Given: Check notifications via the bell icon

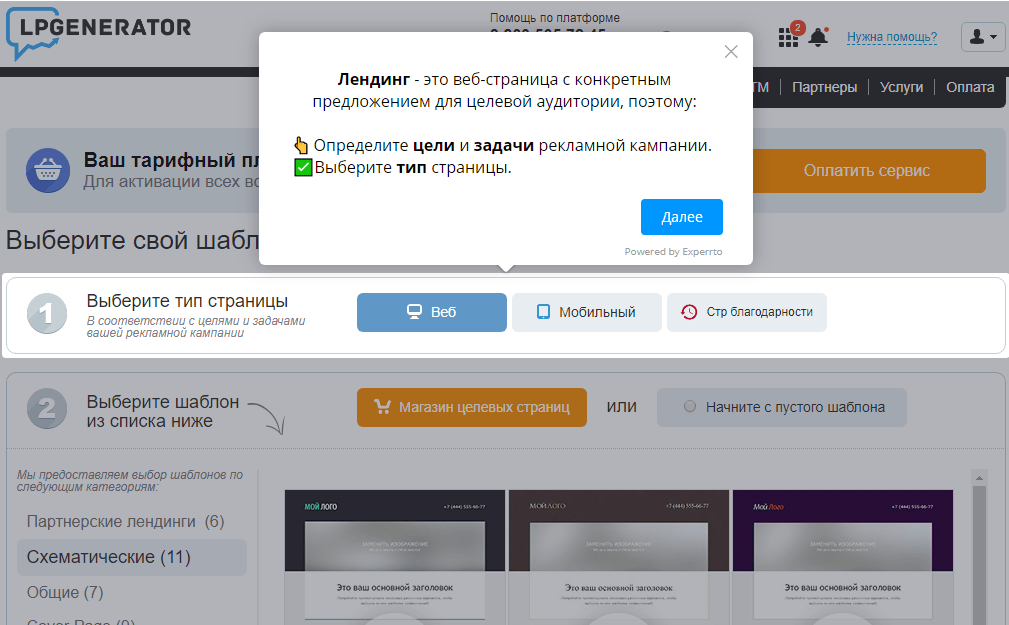Looking at the screenshot, I should point(819,37).
